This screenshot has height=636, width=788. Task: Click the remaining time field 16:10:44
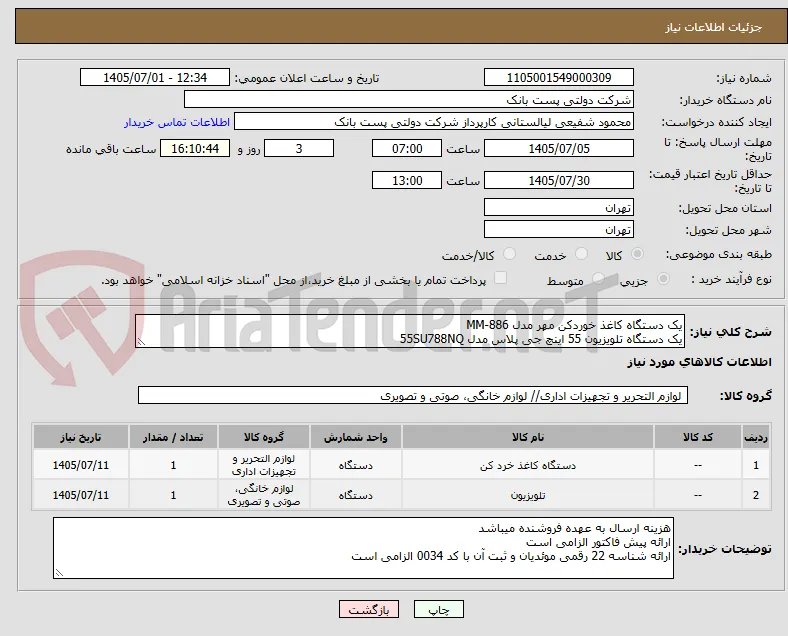(195, 149)
